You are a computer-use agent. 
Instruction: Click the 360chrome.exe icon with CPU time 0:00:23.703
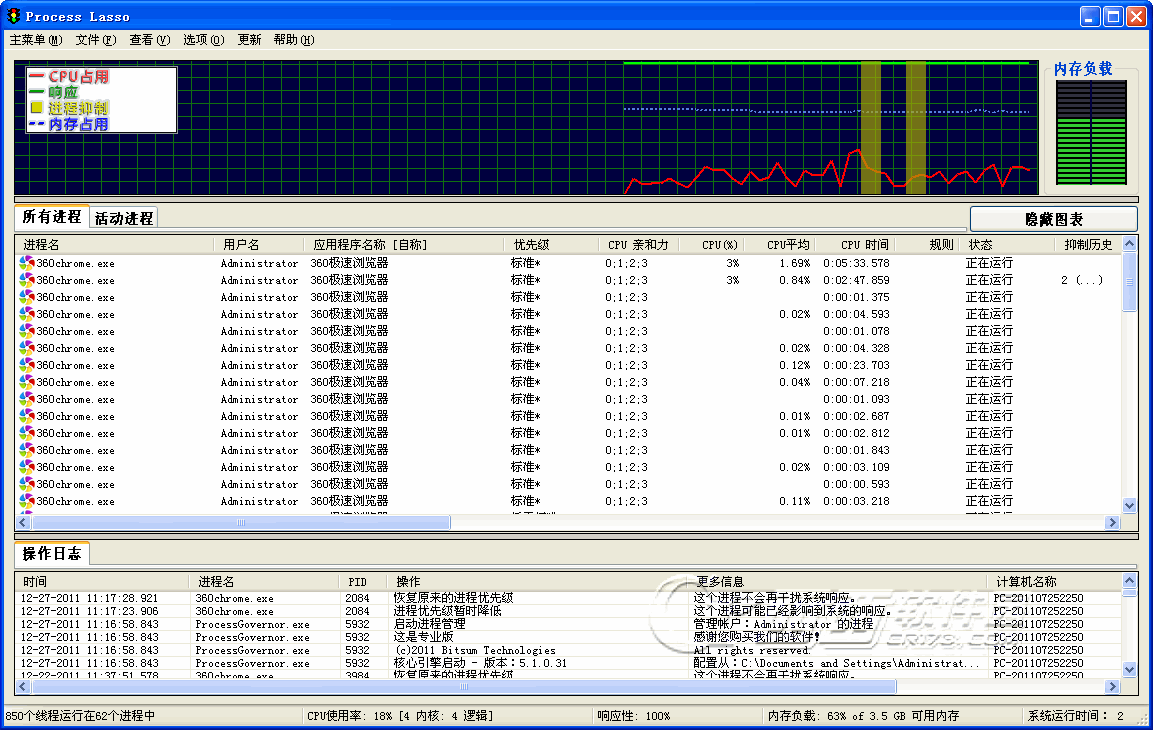[x=27, y=365]
